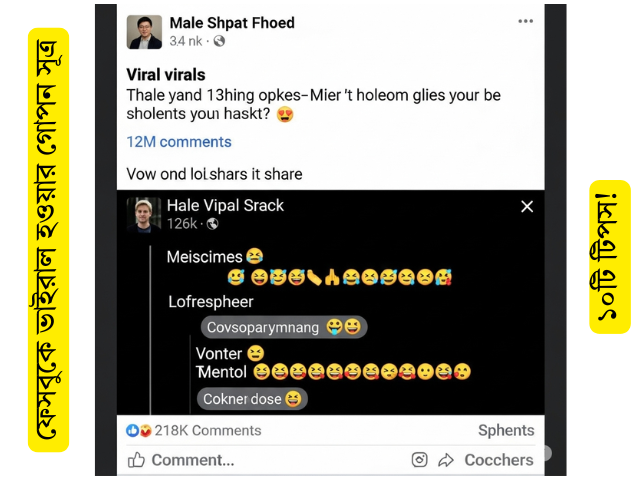The width and height of the screenshot is (640, 480).
Task: Click the like reaction icon near 218K
Action: pos(133,430)
